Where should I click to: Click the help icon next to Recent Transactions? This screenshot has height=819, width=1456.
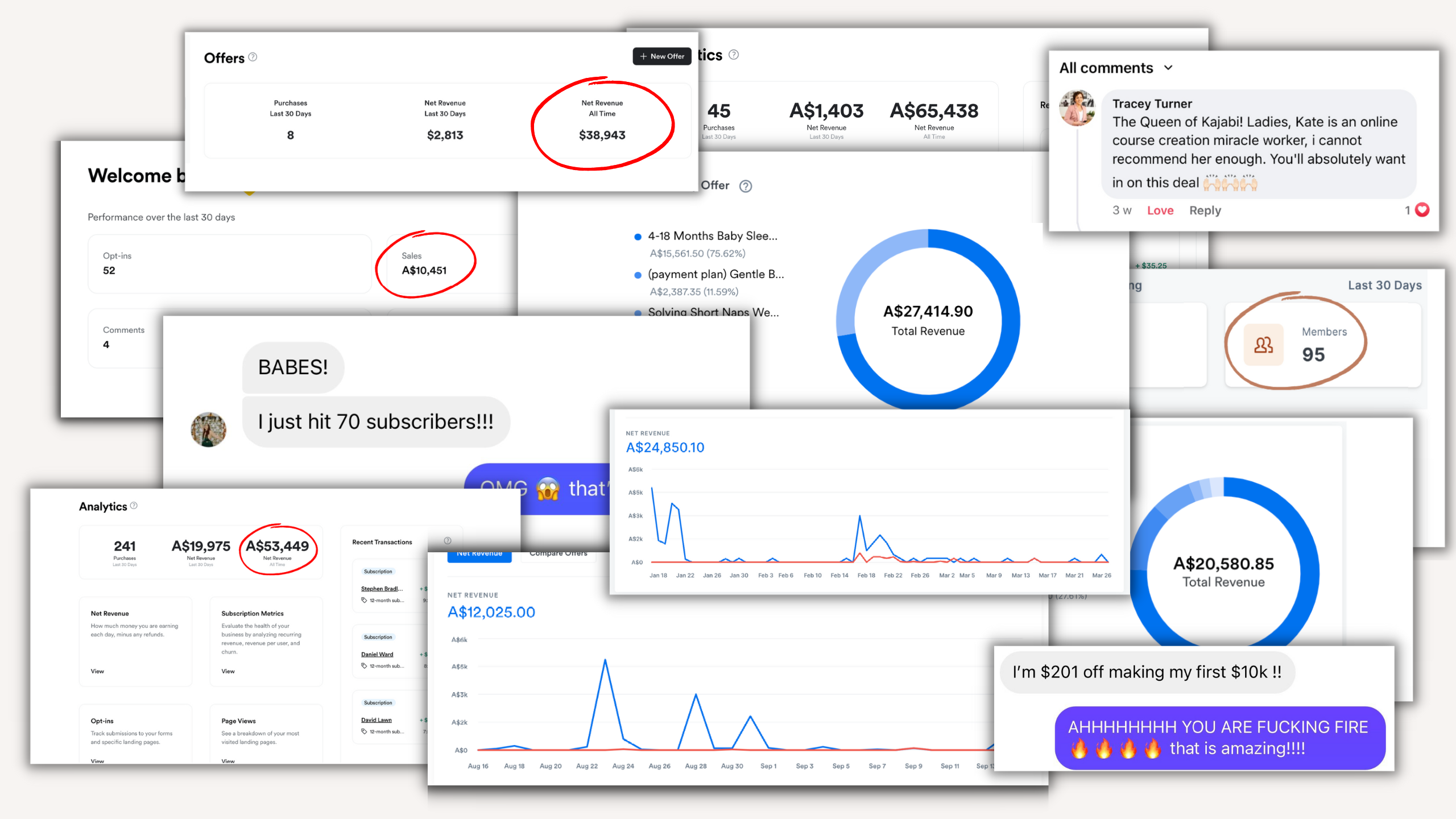point(448,541)
